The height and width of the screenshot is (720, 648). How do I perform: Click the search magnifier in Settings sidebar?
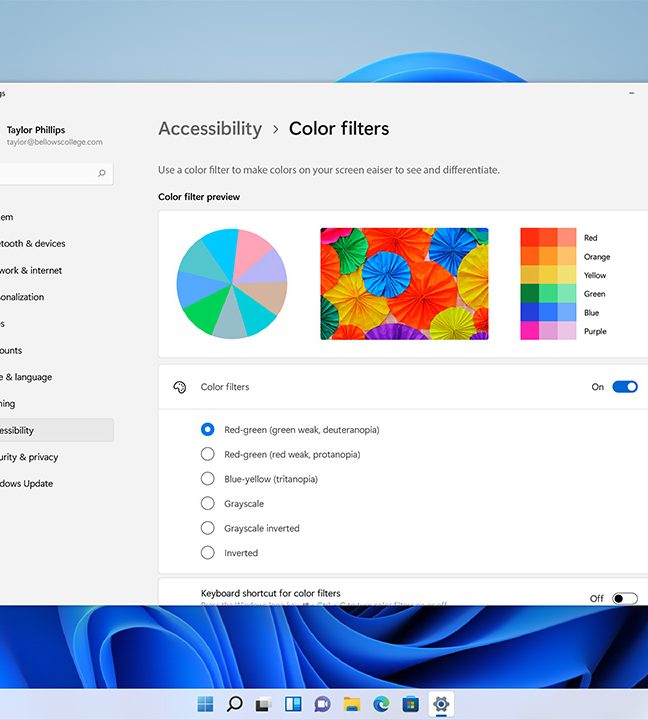click(101, 173)
